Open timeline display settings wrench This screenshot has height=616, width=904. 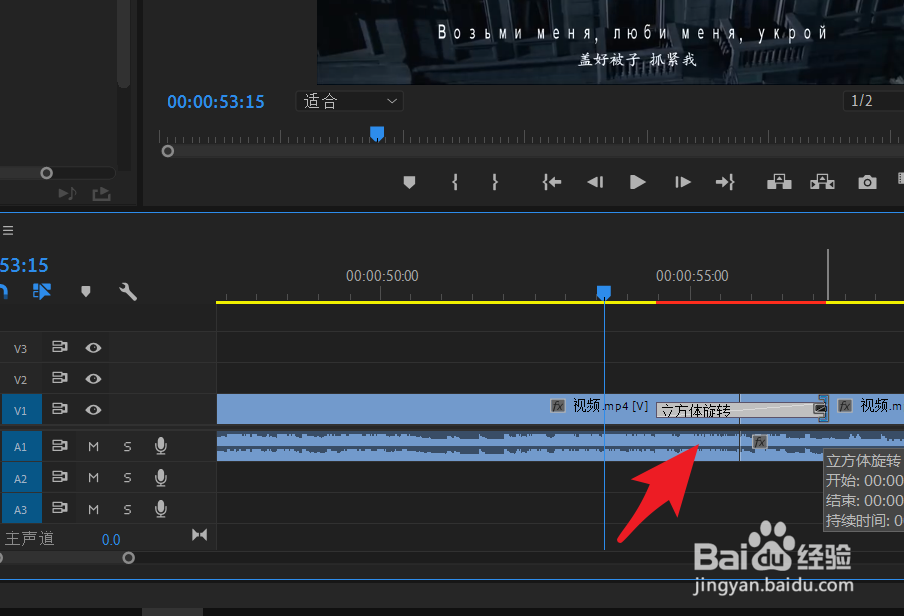pos(127,292)
